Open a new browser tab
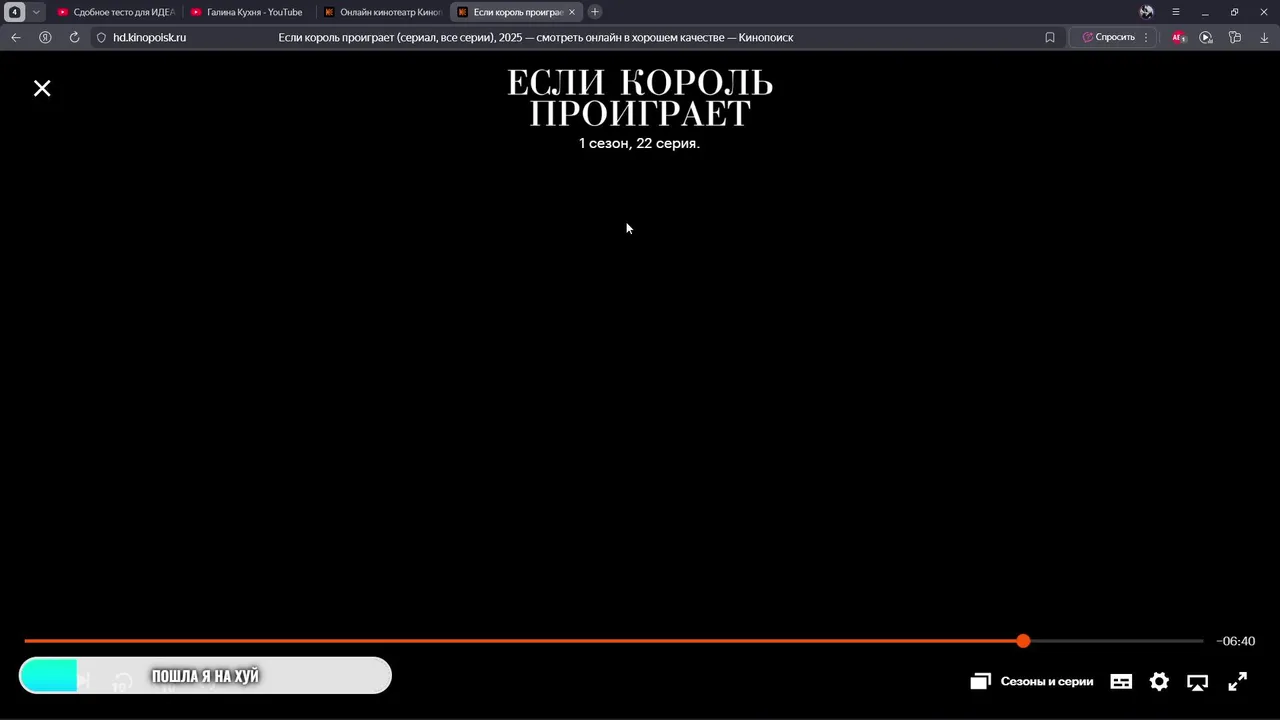 click(x=595, y=12)
